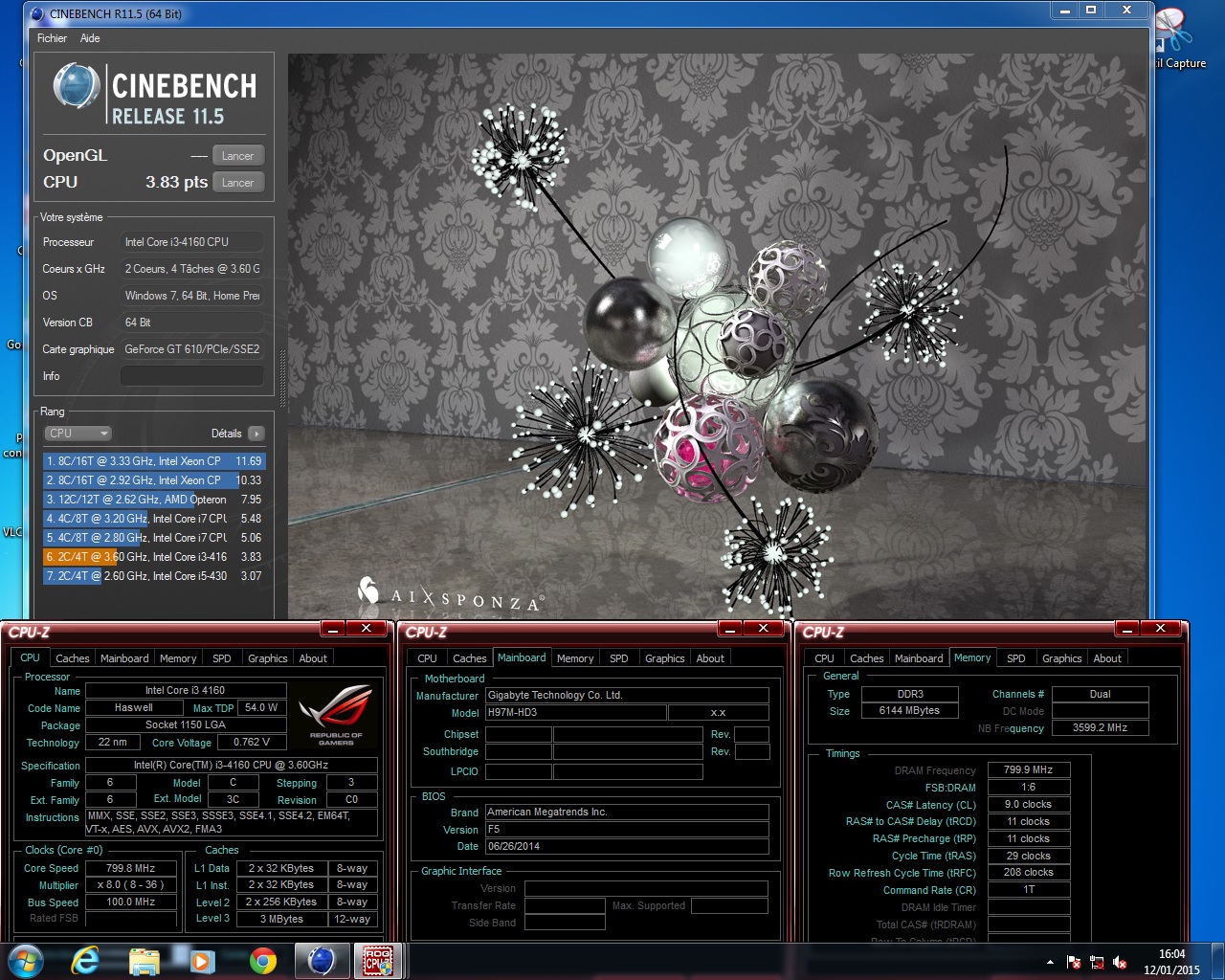Switch to Graphics tab in left CPU-Z
Viewport: 1225px width, 980px height.
pos(267,658)
